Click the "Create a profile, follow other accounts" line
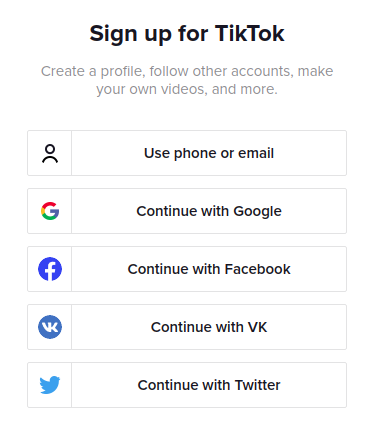 187,71
